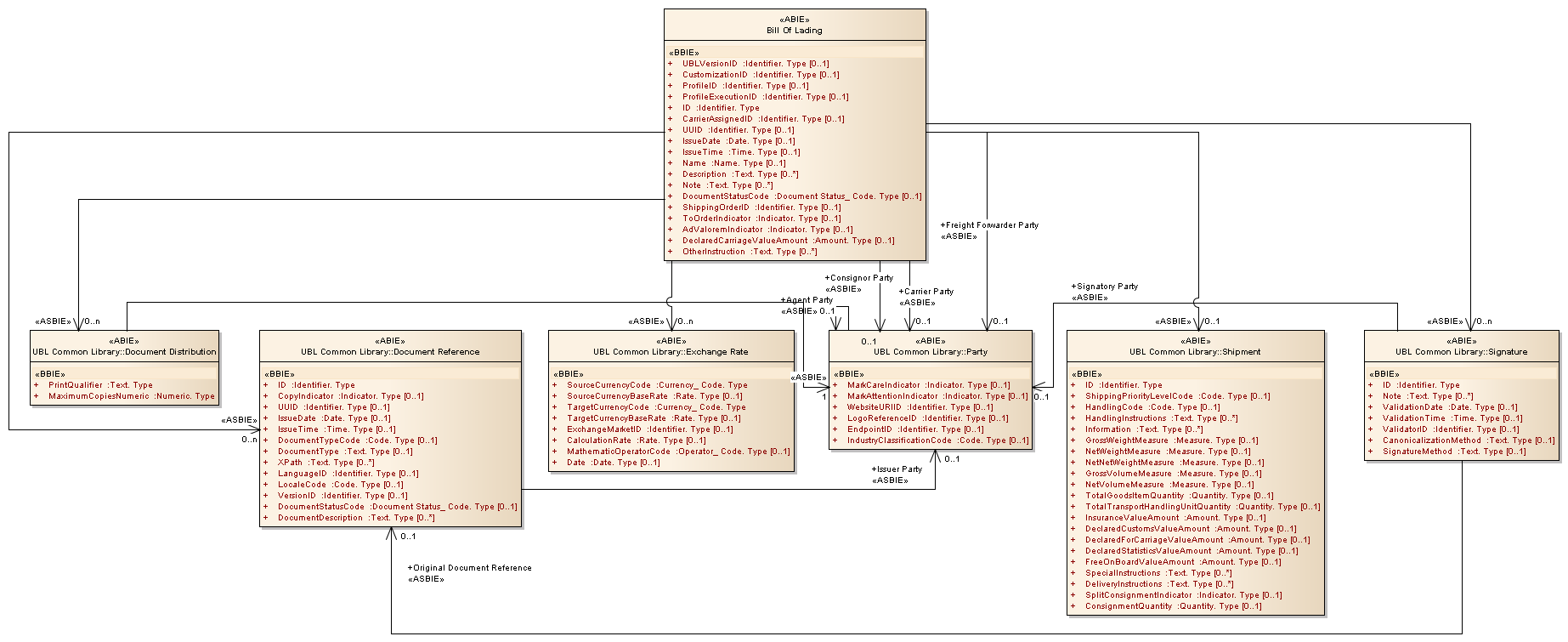
Task: Click the WebsiteURIID attribute in Party
Action: coord(920,407)
